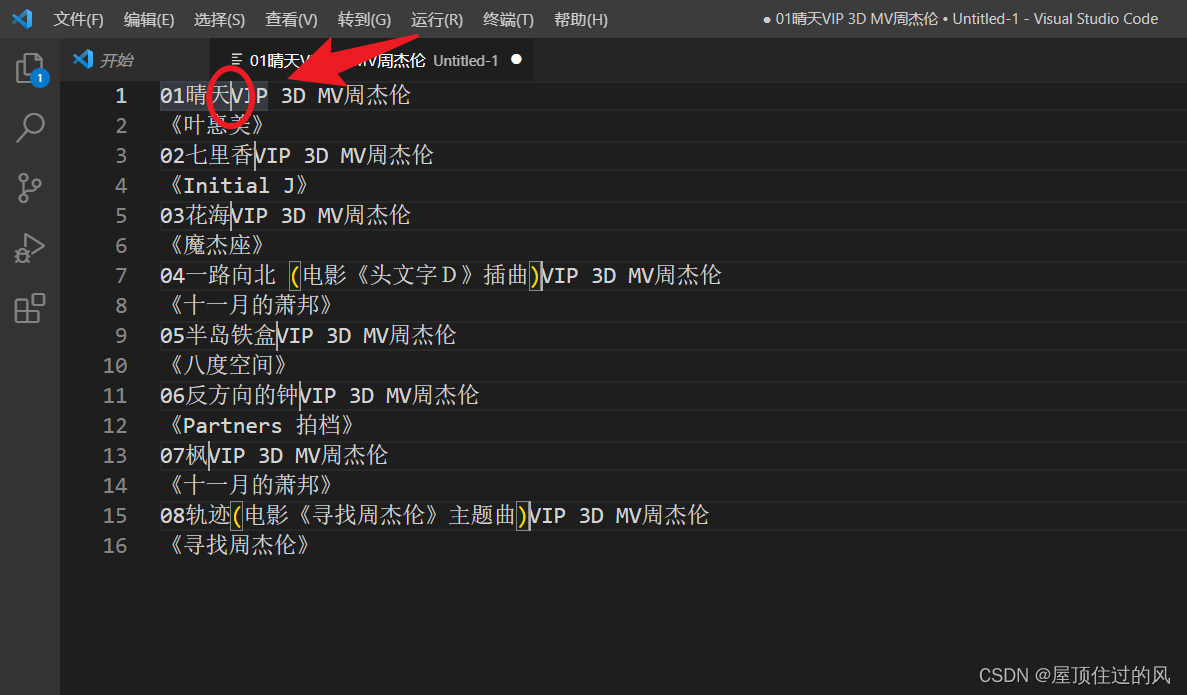Open the Run and Debug view

coord(30,248)
